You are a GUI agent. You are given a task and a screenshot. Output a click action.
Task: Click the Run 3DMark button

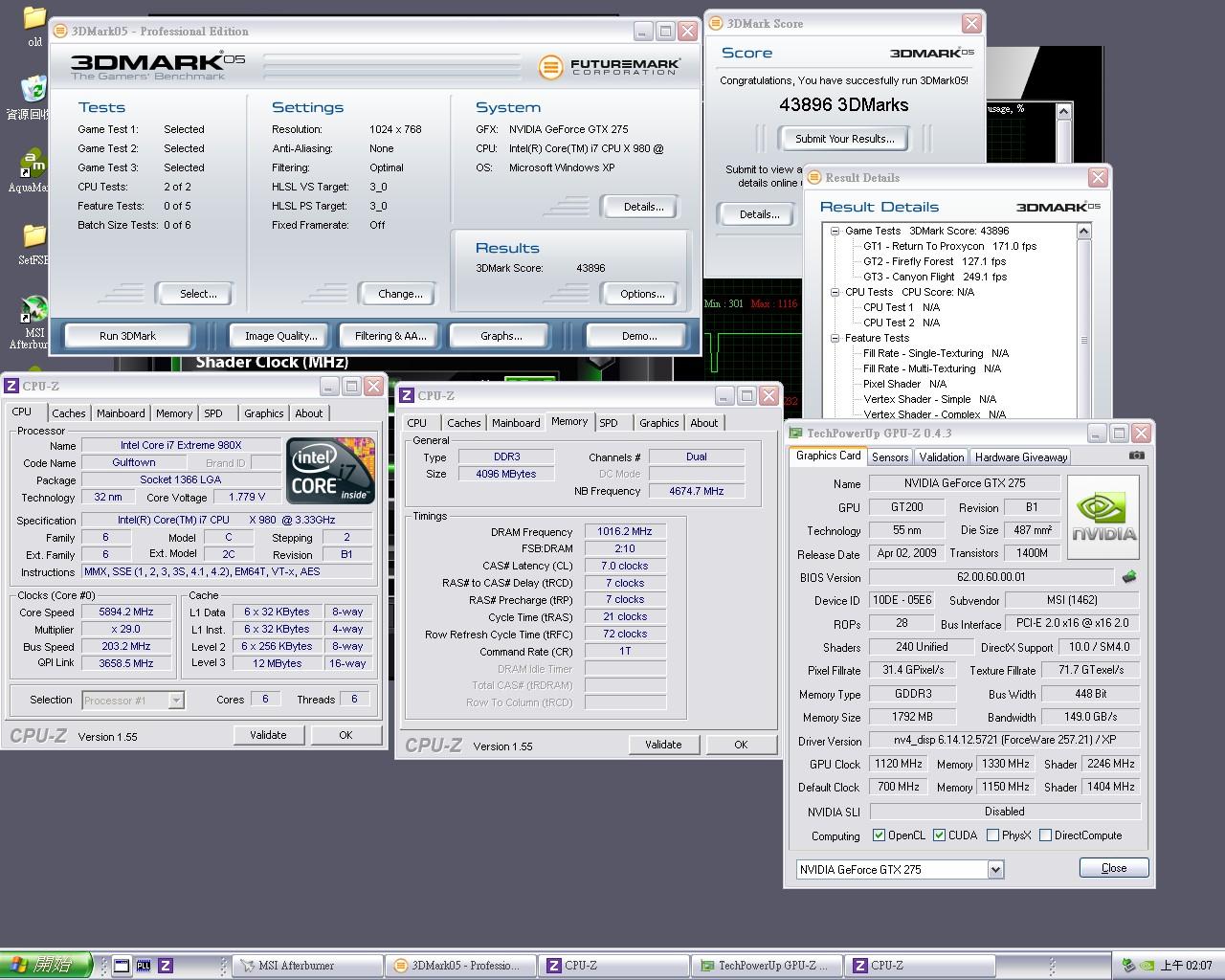click(x=127, y=336)
